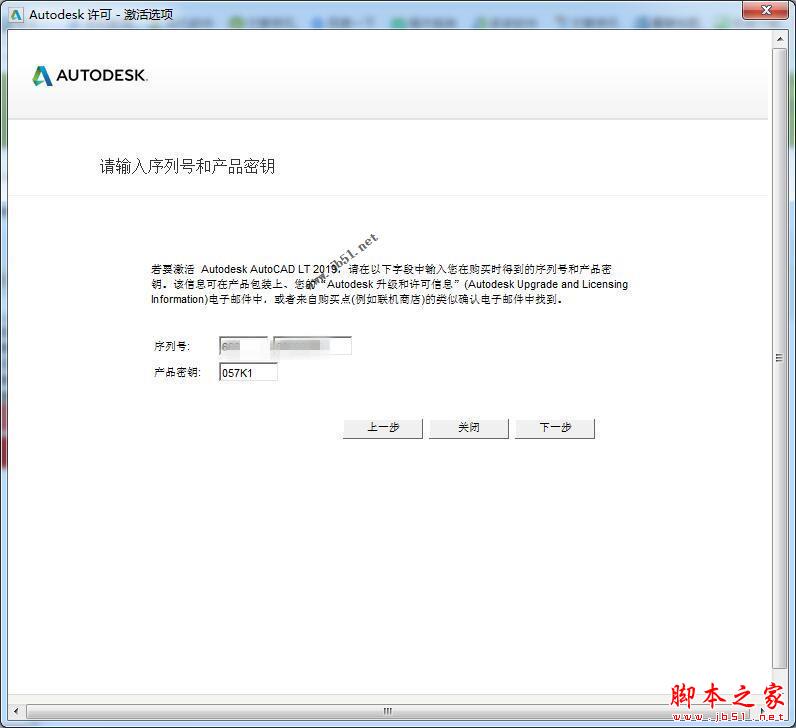Screen dimensions: 796x728
Task: Click the horizontal scrollbar left arrow
Action: click(x=16, y=711)
